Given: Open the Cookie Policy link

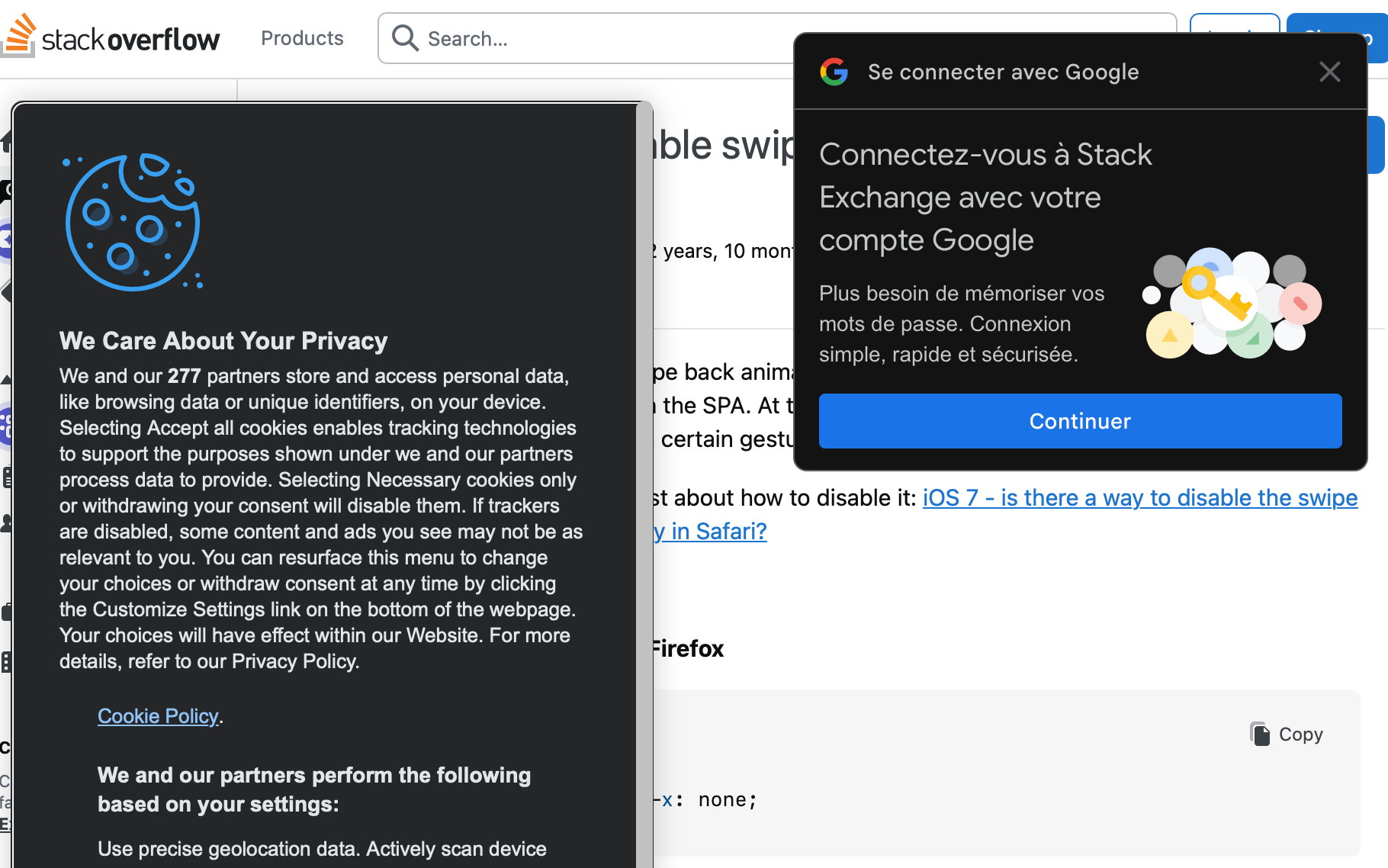Looking at the screenshot, I should tap(158, 716).
